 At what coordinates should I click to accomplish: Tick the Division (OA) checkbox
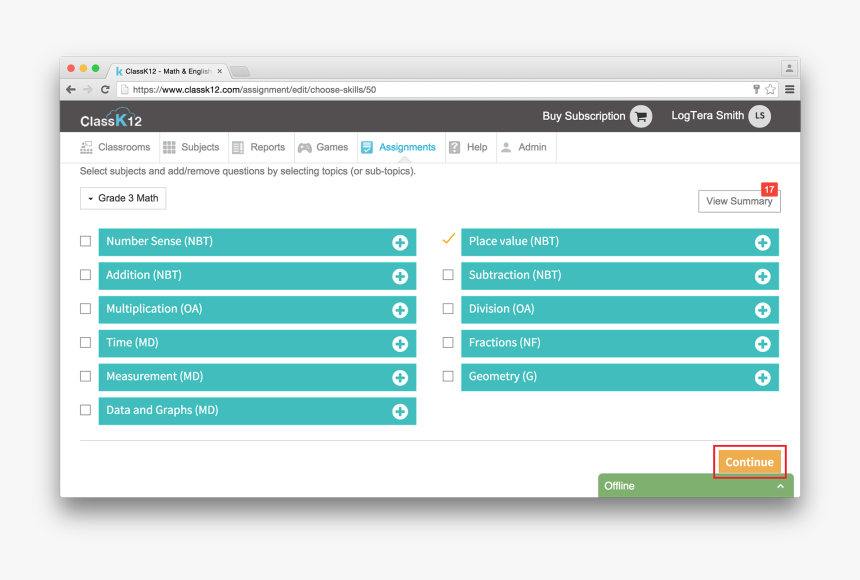click(448, 309)
